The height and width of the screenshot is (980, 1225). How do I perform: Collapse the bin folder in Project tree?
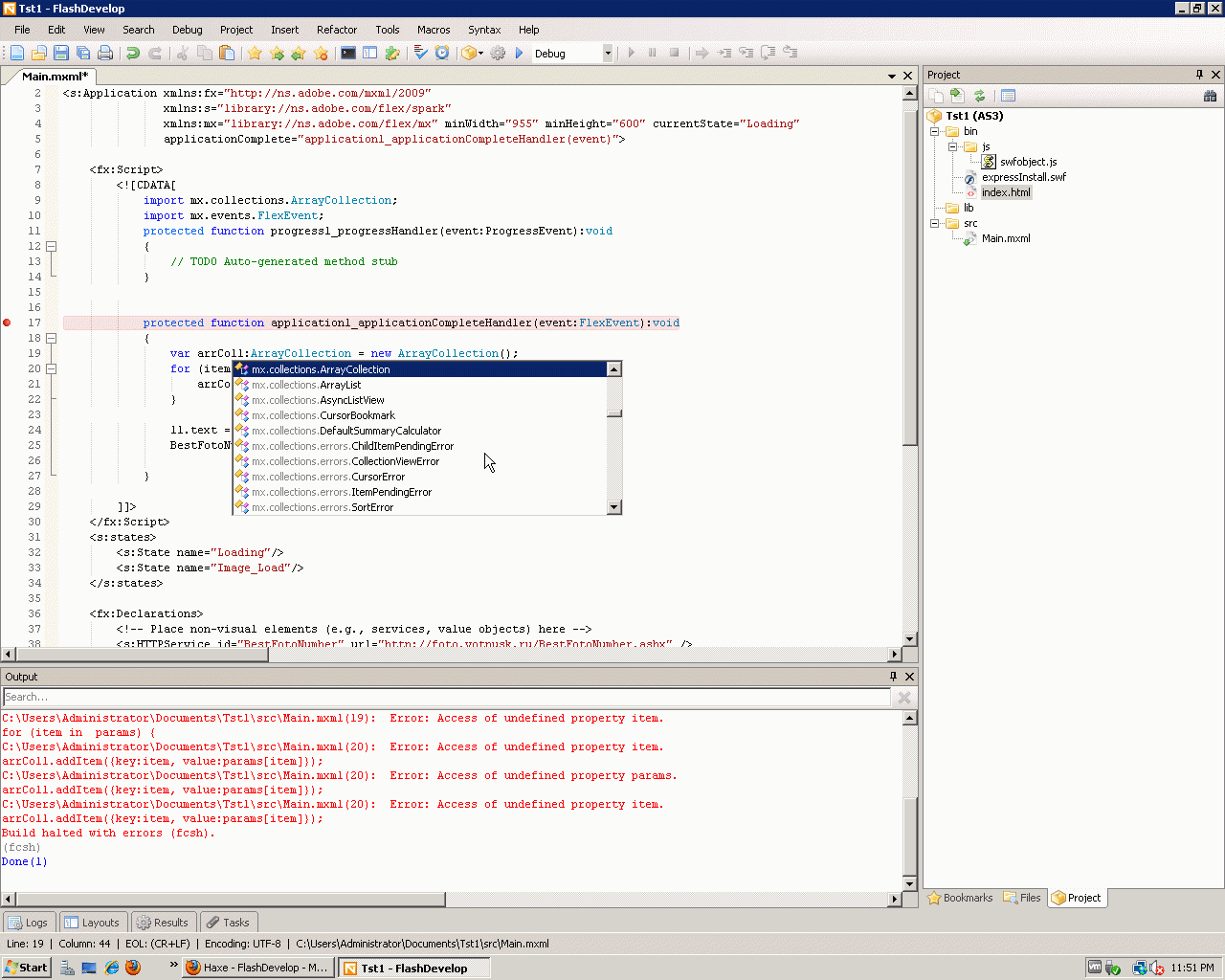click(935, 131)
